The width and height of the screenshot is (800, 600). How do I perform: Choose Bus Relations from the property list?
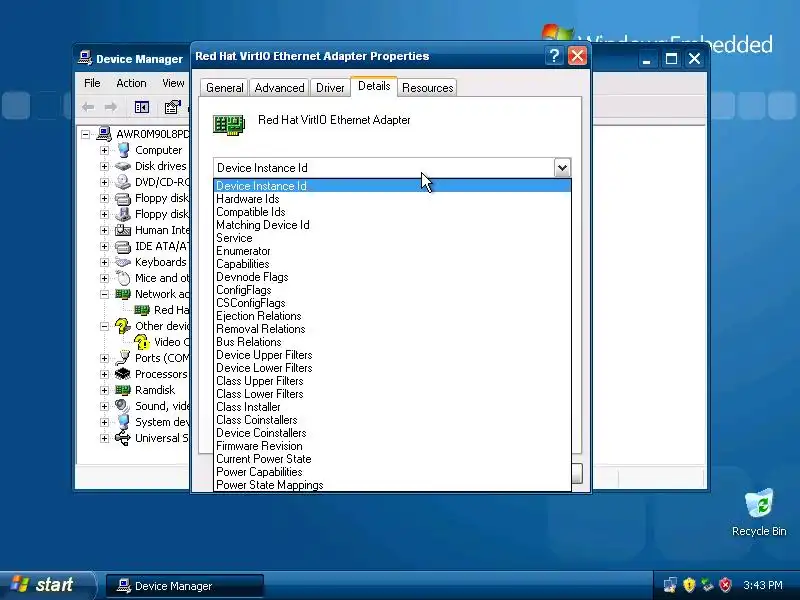pyautogui.click(x=392, y=342)
